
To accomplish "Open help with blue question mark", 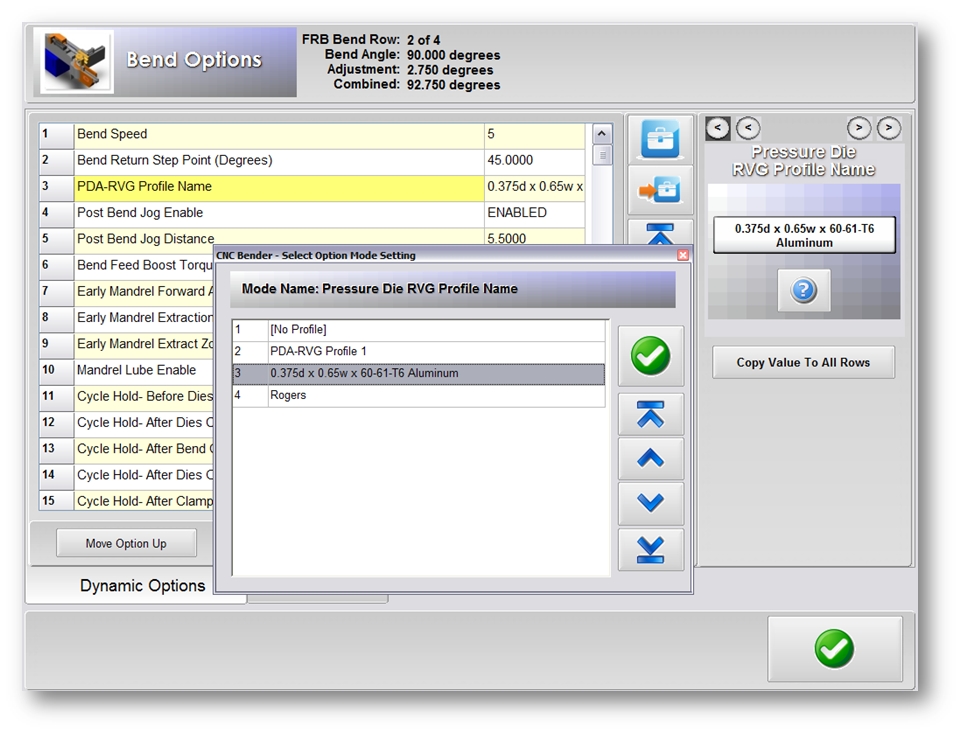I will 804,291.
